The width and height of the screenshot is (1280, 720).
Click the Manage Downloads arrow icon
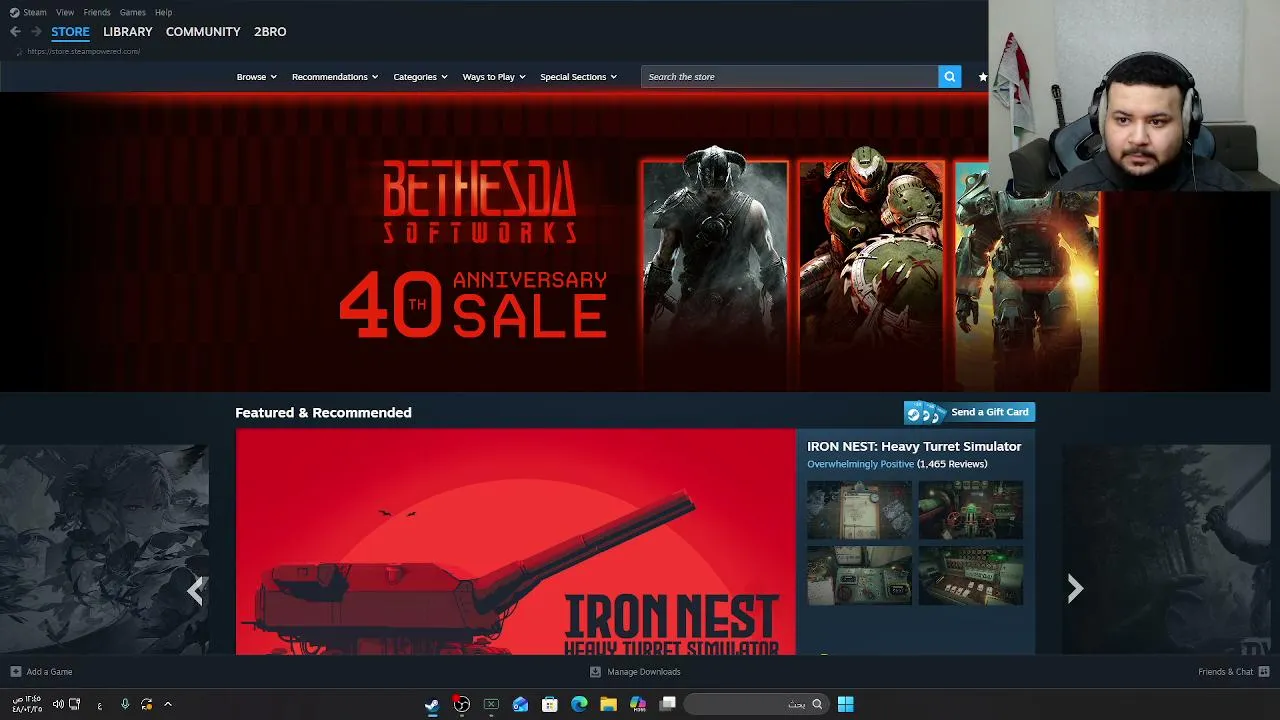[x=595, y=672]
